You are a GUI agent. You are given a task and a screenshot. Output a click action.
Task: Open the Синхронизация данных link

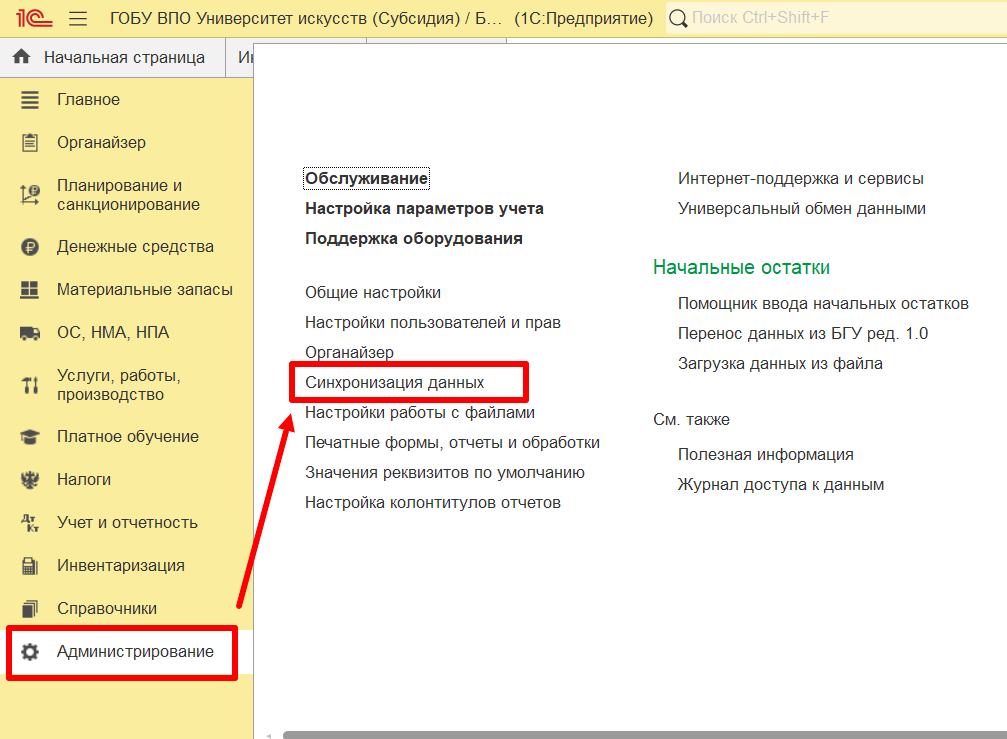click(x=394, y=383)
